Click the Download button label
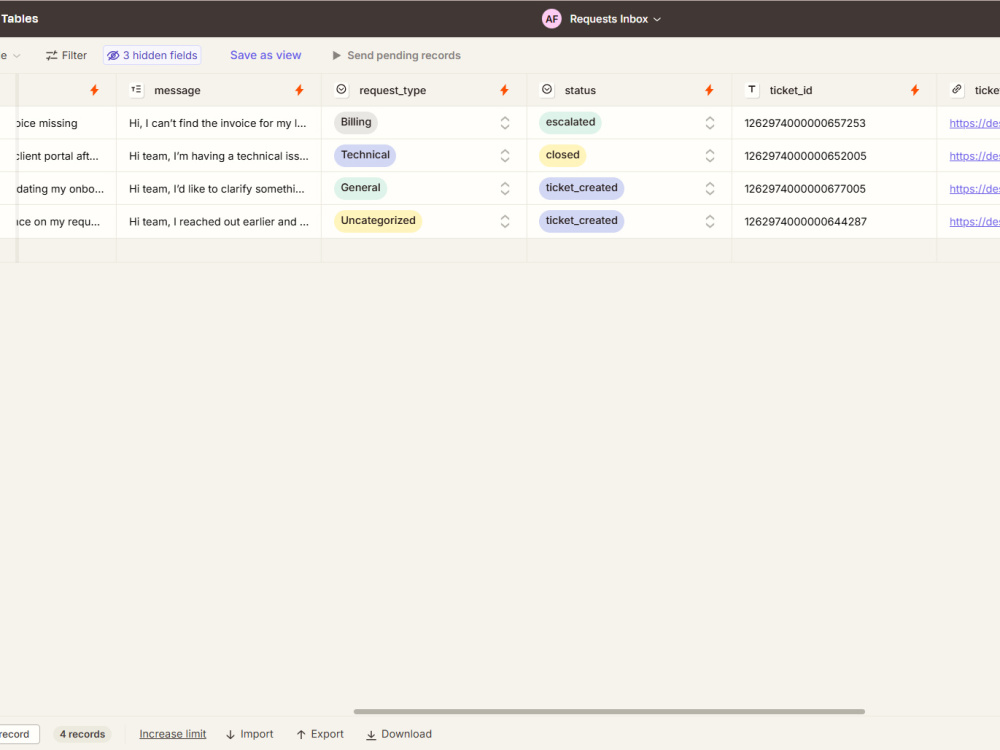Image resolution: width=1000 pixels, height=750 pixels. [x=406, y=734]
